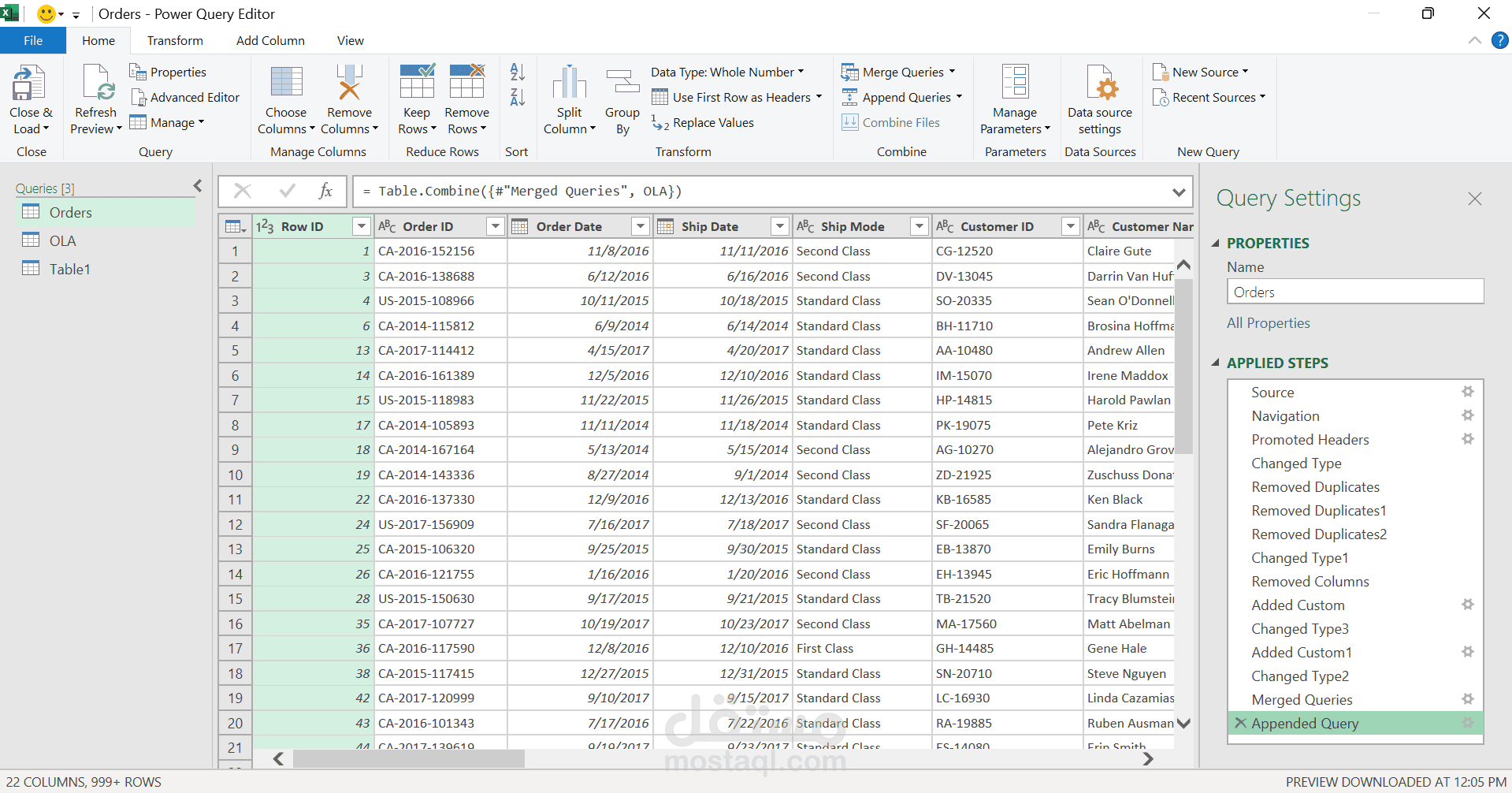Open the Added Custom step gear
Screen dimensions: 1512x793
(1467, 605)
